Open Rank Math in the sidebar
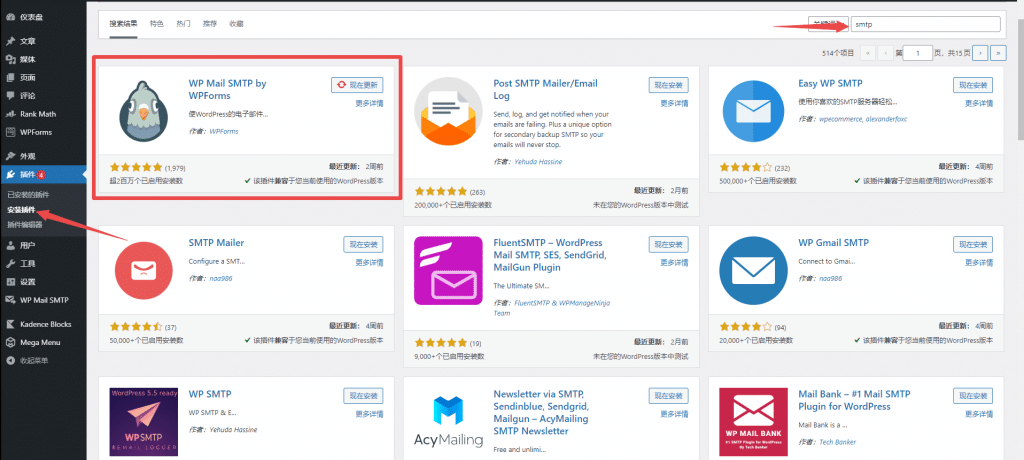Image resolution: width=1024 pixels, height=460 pixels. point(38,114)
